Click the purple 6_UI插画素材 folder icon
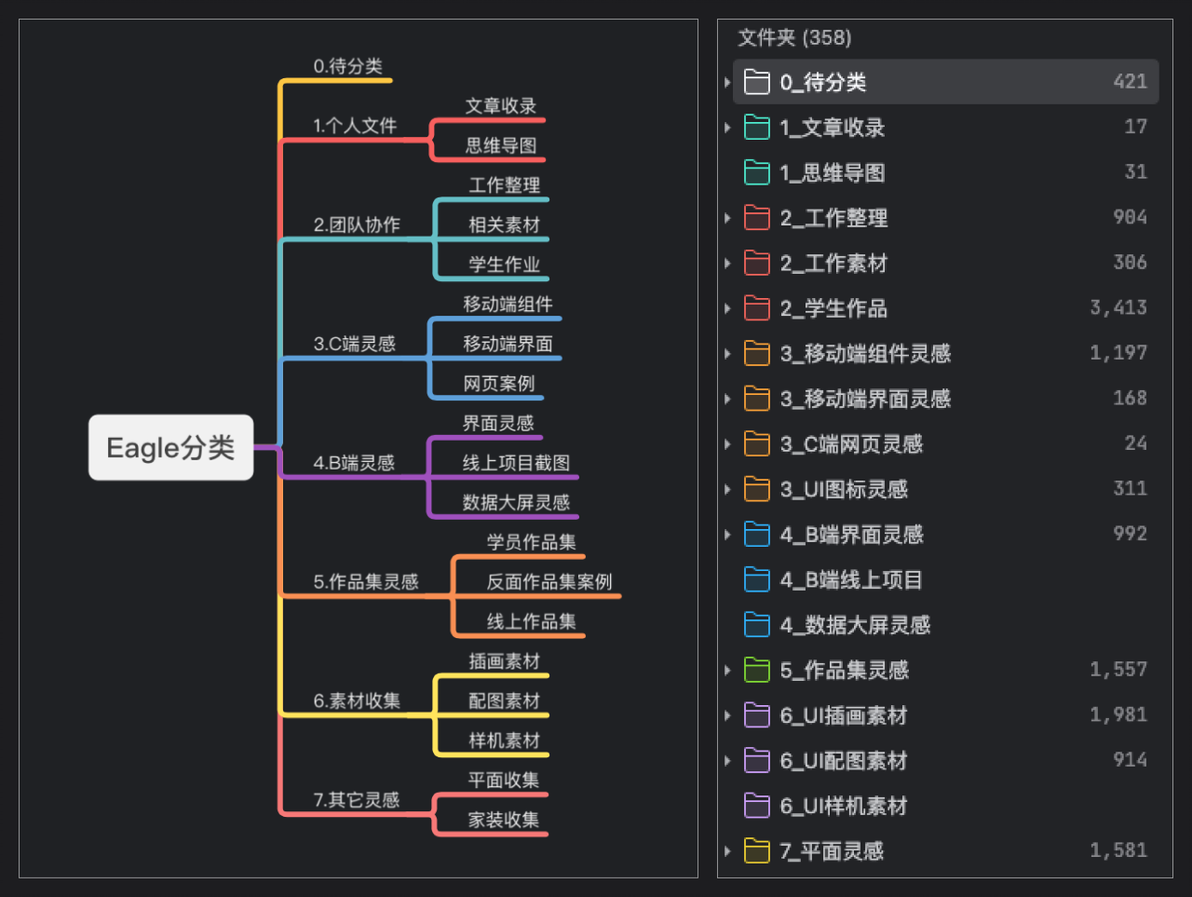1192x897 pixels. 756,715
